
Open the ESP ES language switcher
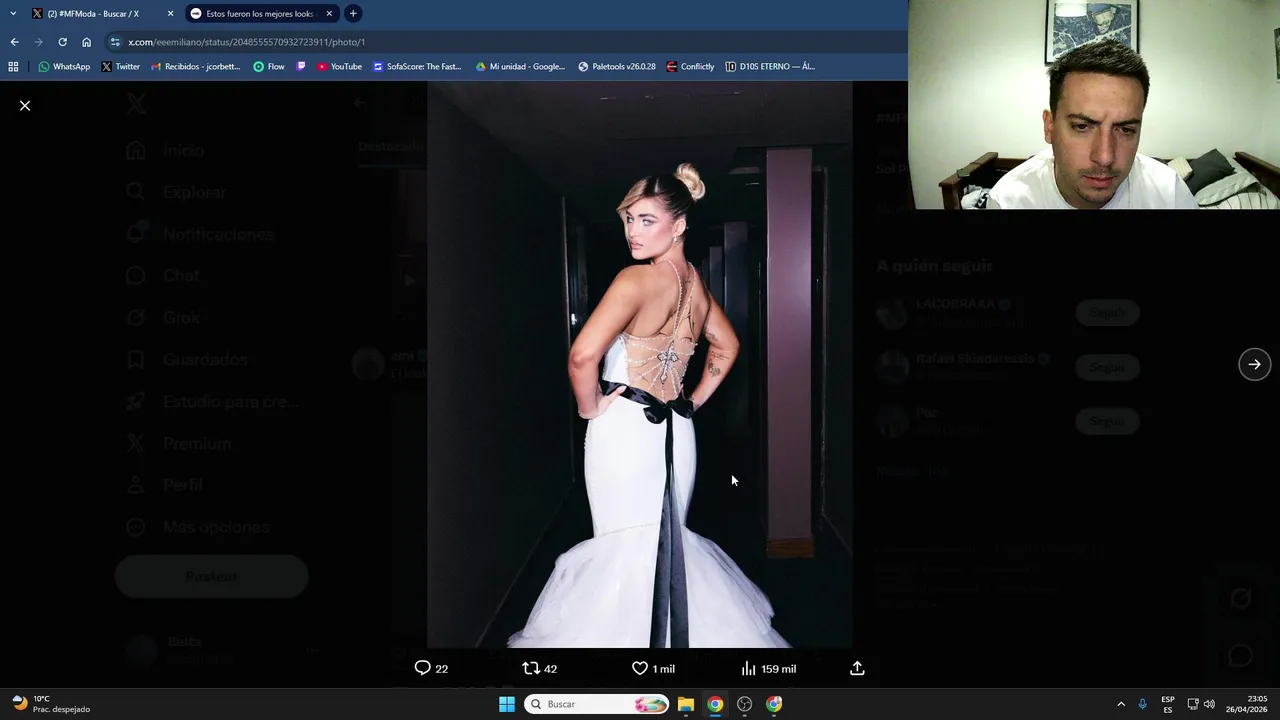coord(1168,704)
